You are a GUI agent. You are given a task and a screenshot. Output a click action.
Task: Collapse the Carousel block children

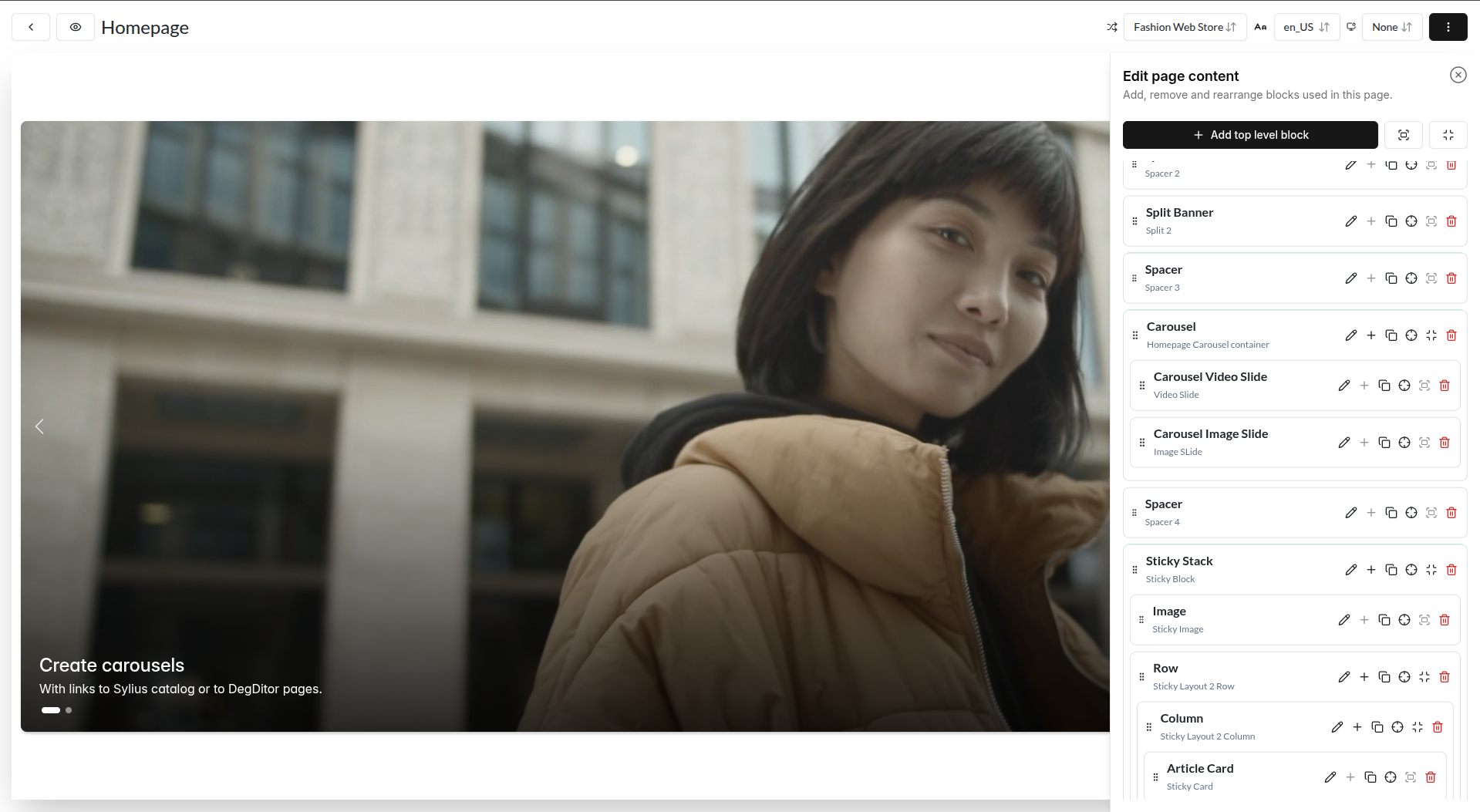(1431, 335)
